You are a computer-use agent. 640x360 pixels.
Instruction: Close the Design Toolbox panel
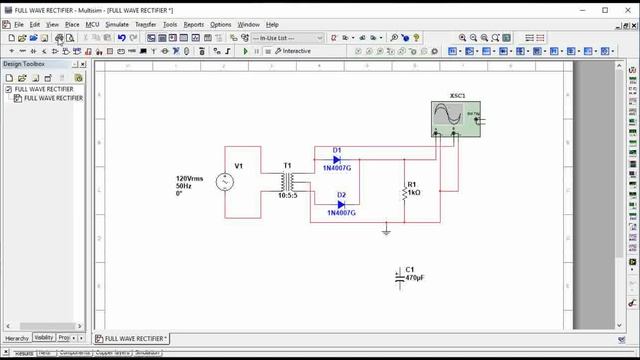click(x=83, y=64)
